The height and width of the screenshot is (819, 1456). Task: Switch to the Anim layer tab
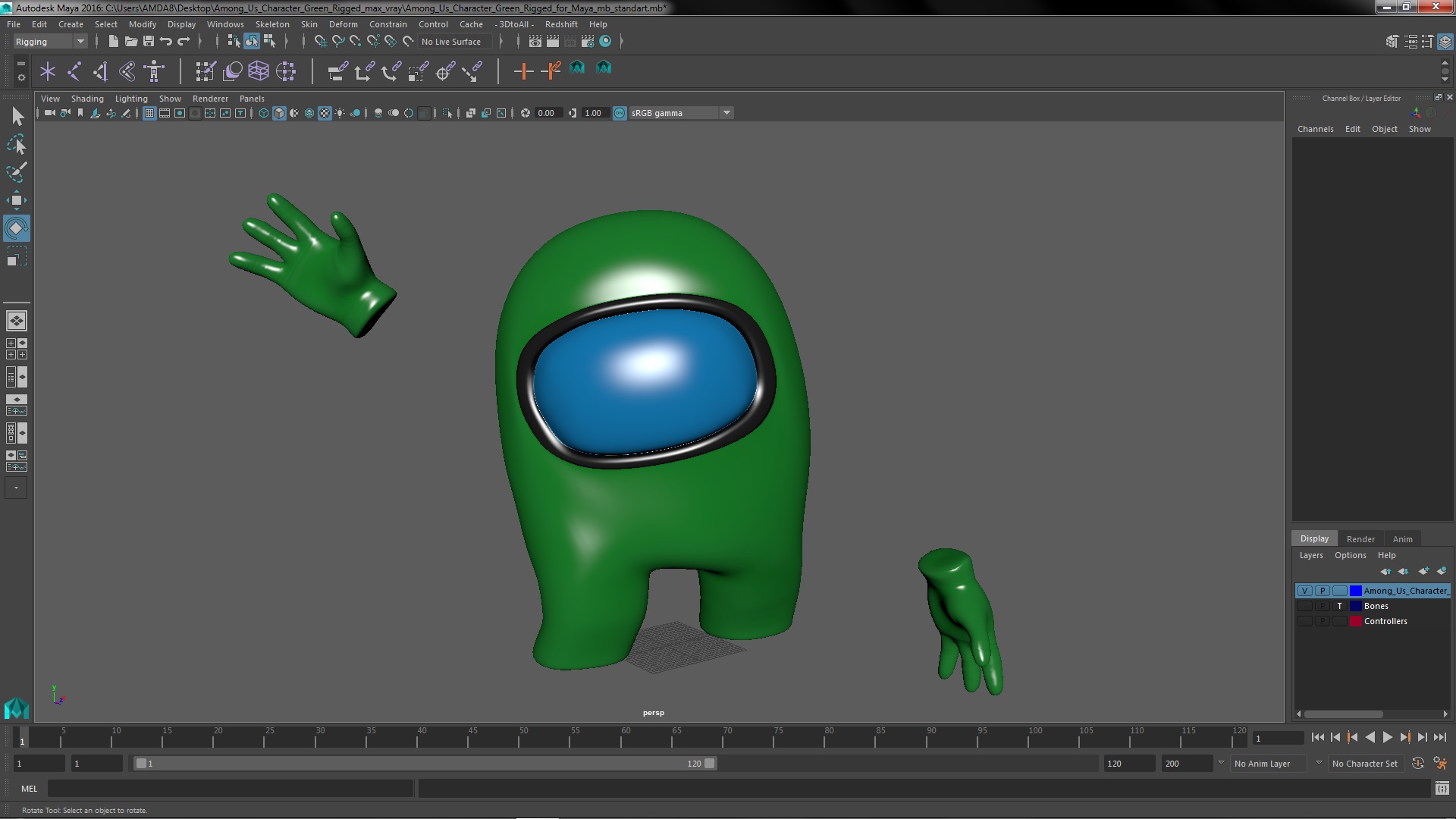point(1402,539)
